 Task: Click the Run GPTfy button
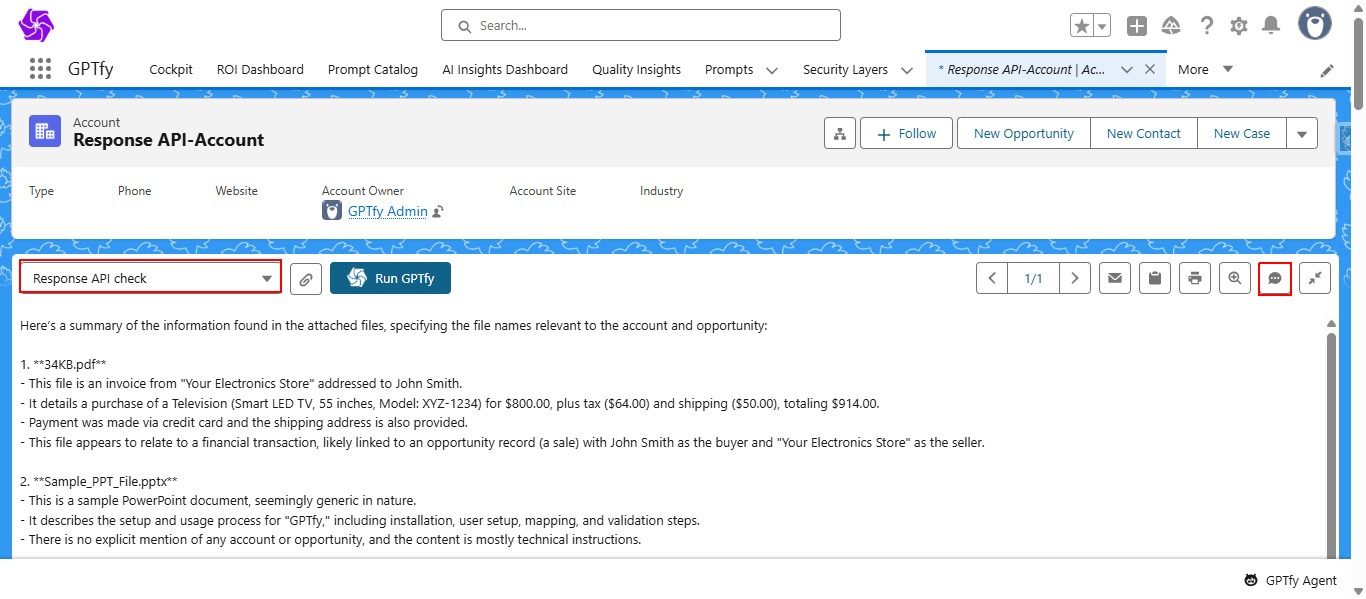(390, 278)
